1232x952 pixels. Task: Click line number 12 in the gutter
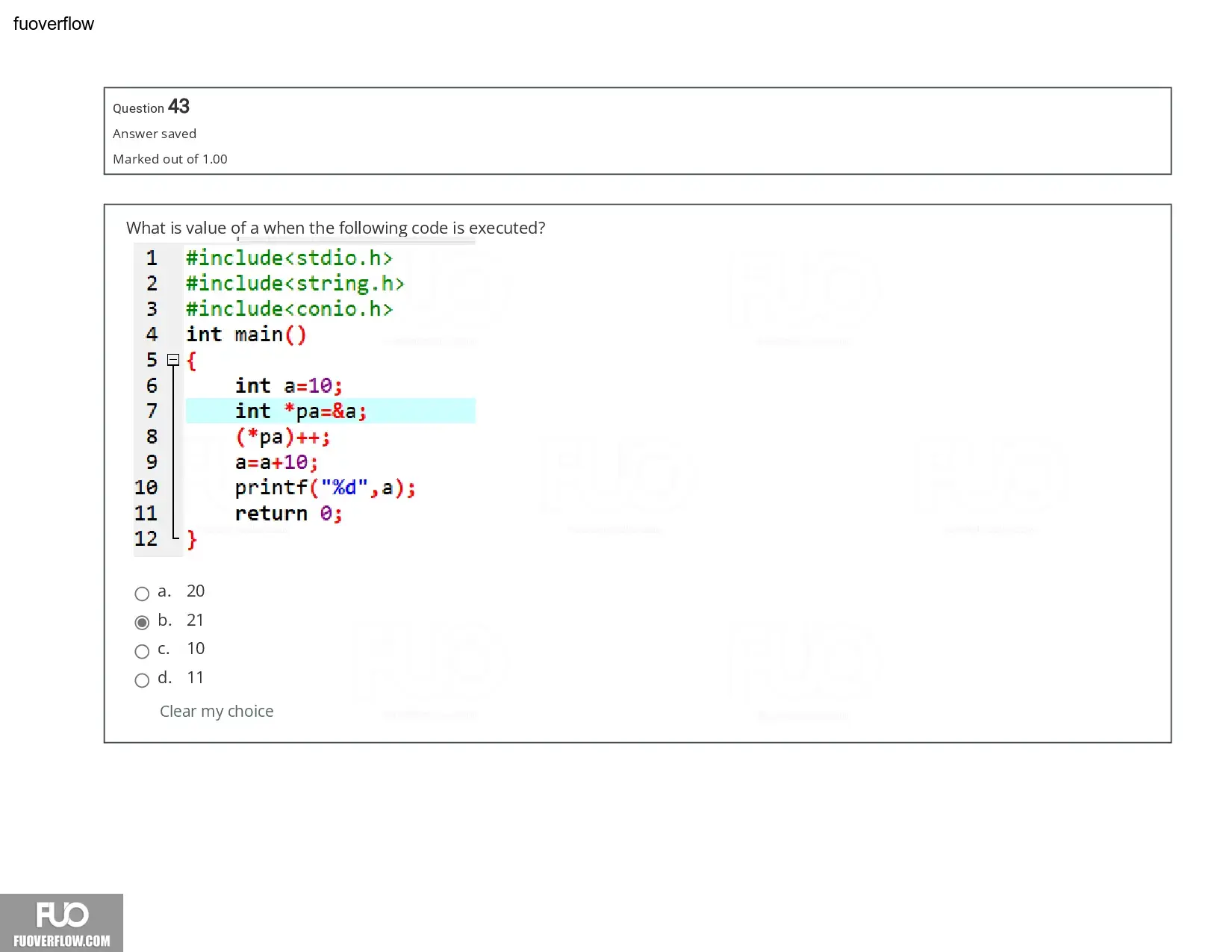(146, 538)
